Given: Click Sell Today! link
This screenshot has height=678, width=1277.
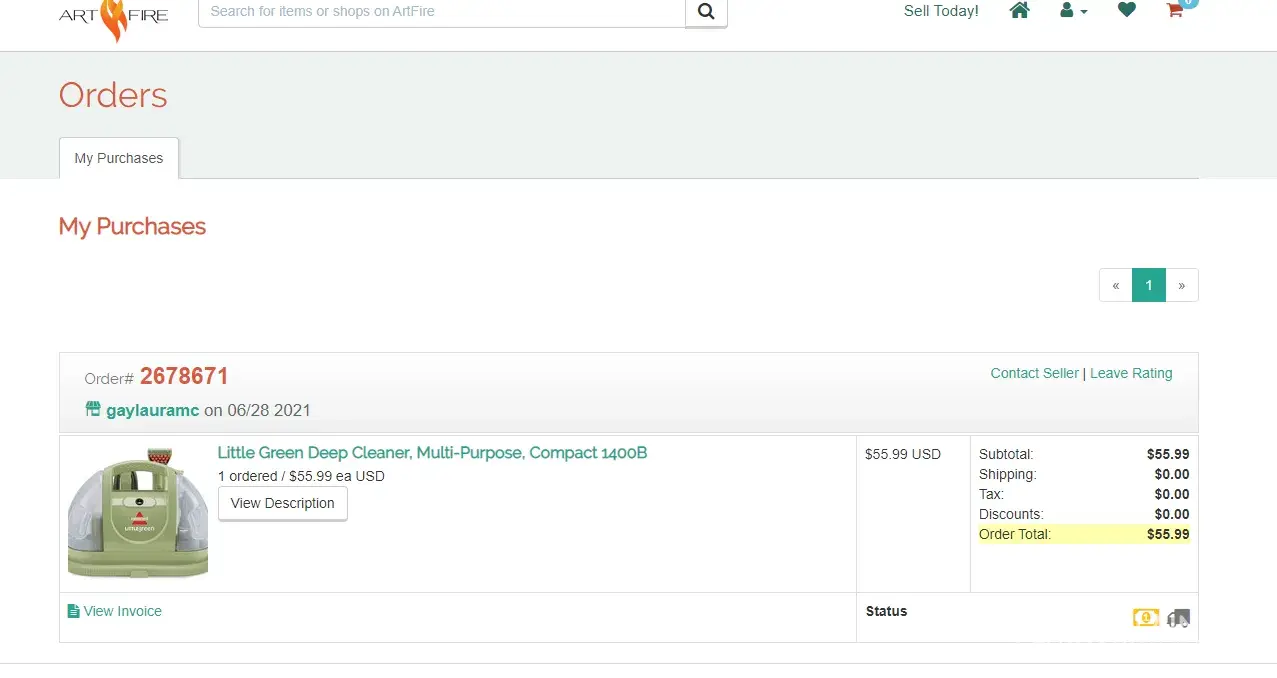Looking at the screenshot, I should (941, 11).
